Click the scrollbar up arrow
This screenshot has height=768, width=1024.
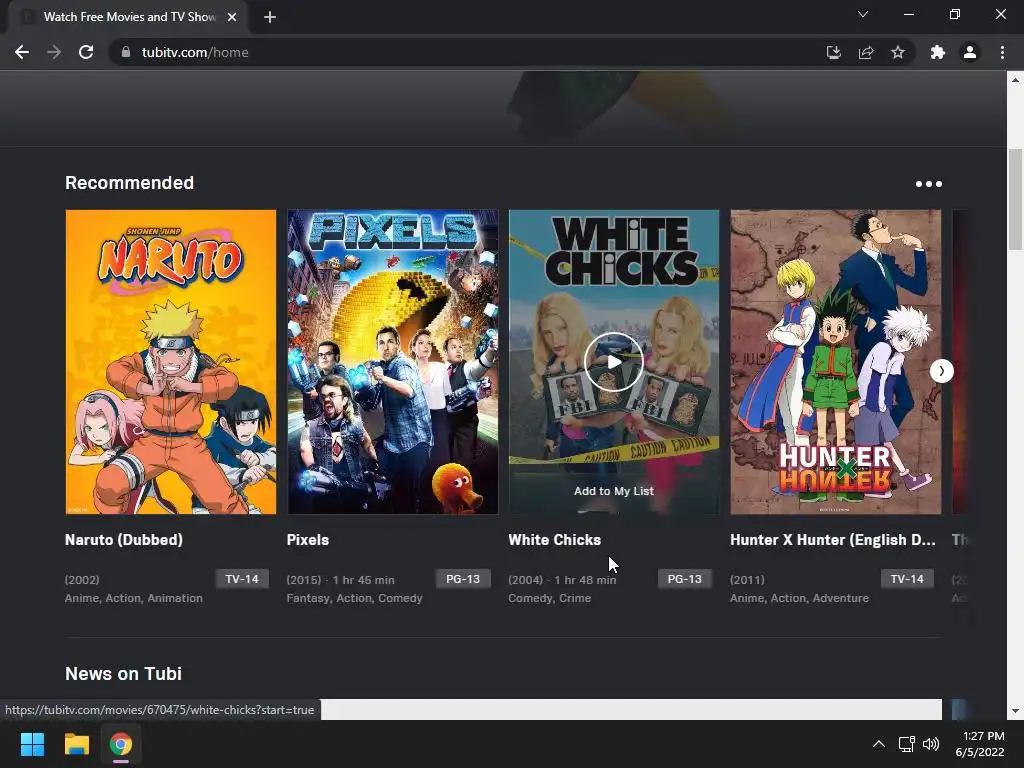pyautogui.click(x=1015, y=80)
